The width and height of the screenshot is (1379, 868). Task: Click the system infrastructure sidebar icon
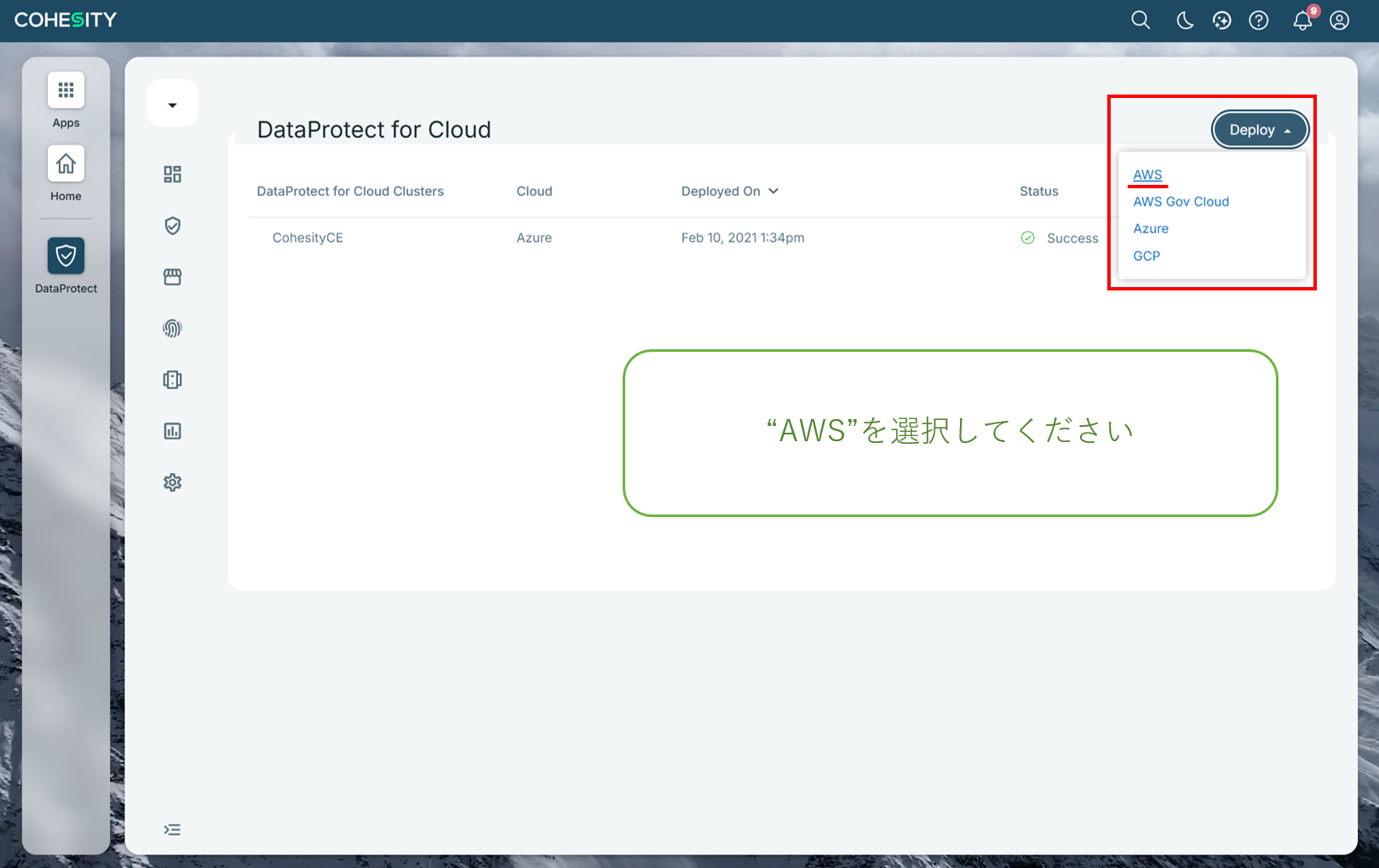click(172, 380)
